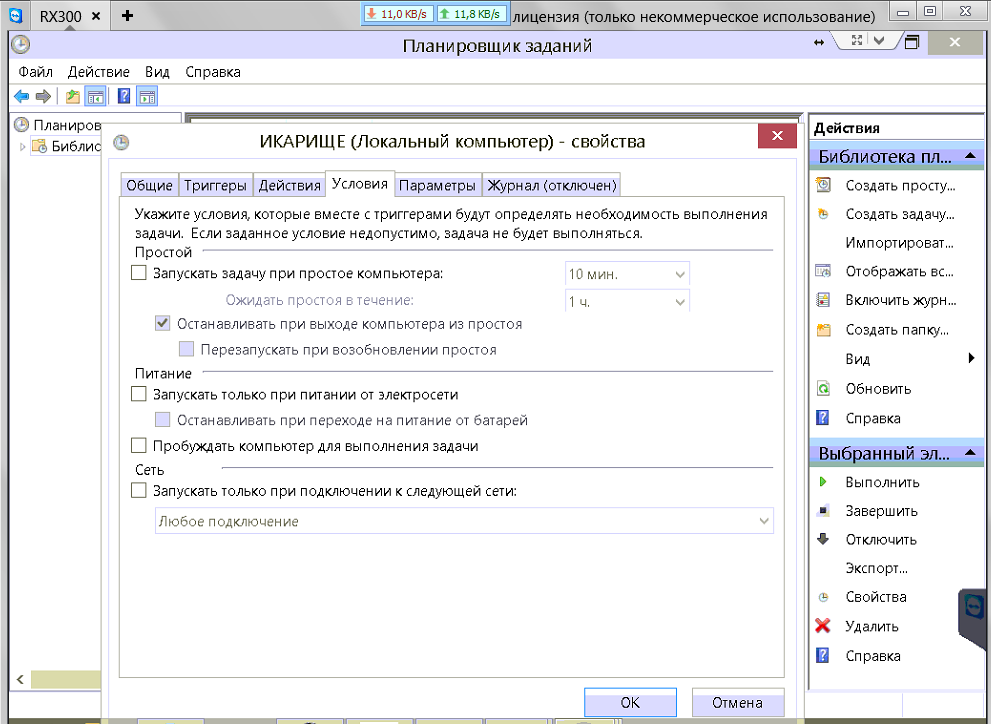Click the Обновить refresh icon
This screenshot has height=724, width=991.
[823, 389]
